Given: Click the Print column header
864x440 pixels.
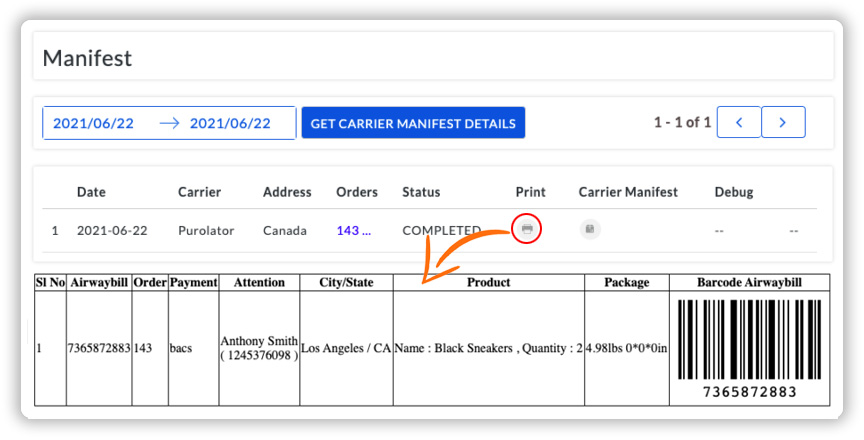Looking at the screenshot, I should click(531, 192).
